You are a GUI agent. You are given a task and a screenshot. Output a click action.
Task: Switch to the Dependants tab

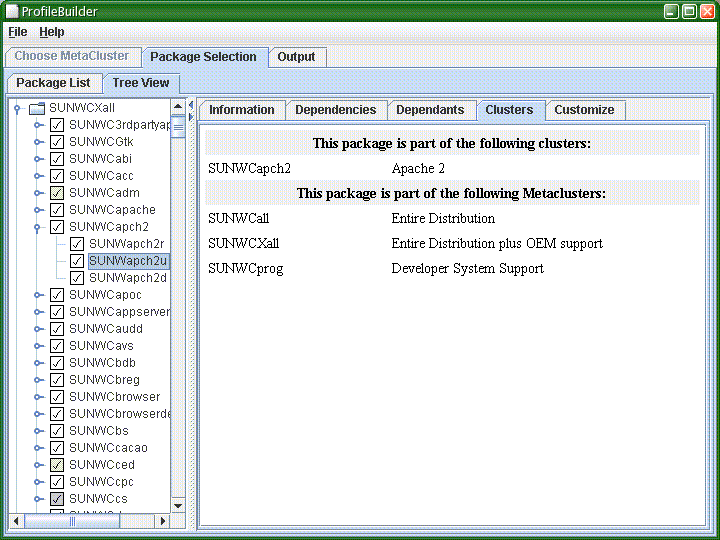point(430,110)
